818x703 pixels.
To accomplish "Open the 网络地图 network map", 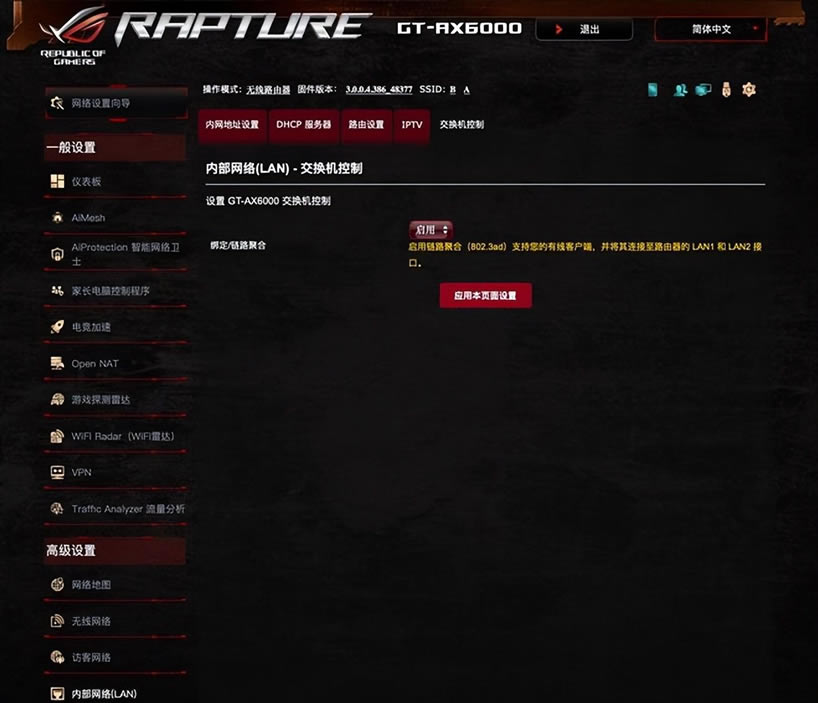I will coord(116,585).
